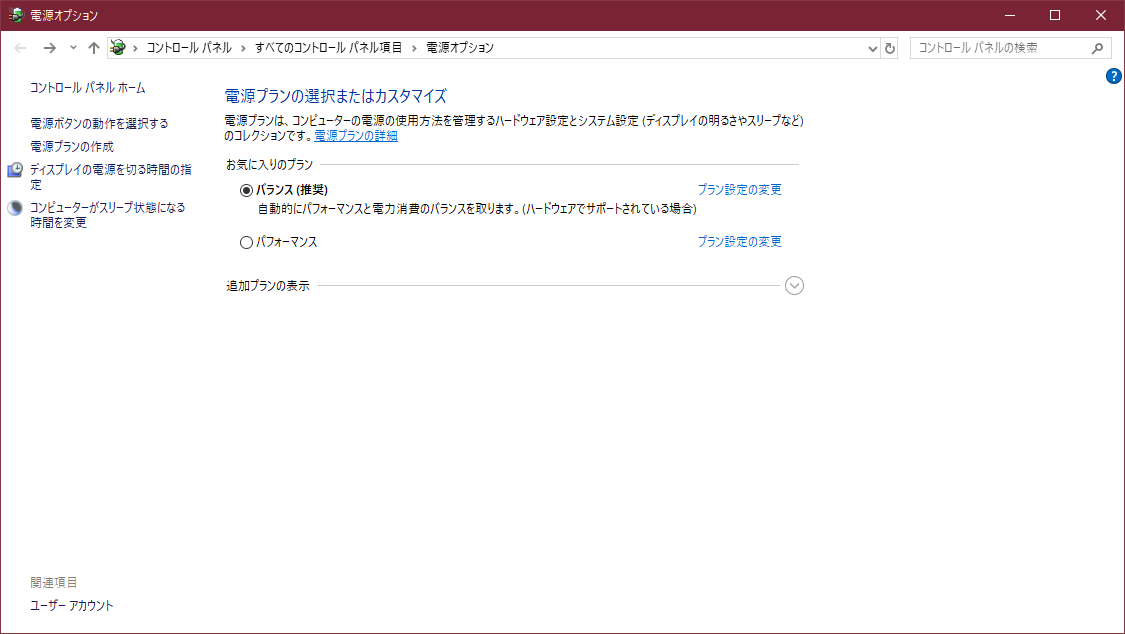Select the バランス (推奨) radio button
This screenshot has width=1125, height=634.
click(246, 190)
